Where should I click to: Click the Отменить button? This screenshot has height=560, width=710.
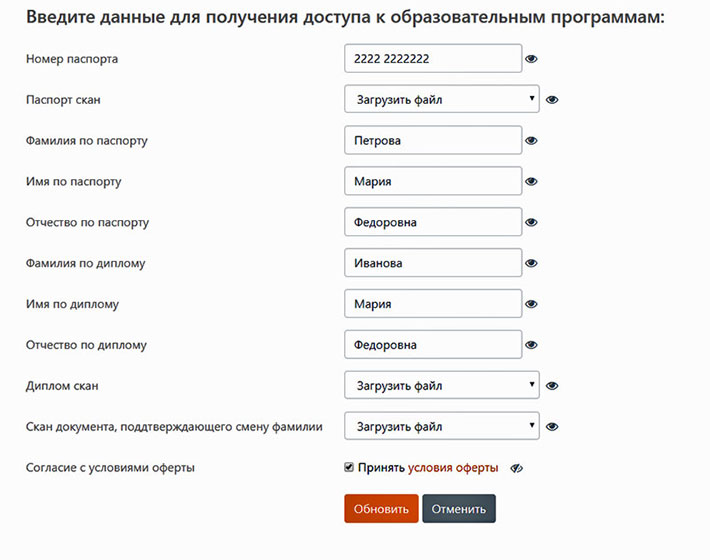[x=459, y=508]
